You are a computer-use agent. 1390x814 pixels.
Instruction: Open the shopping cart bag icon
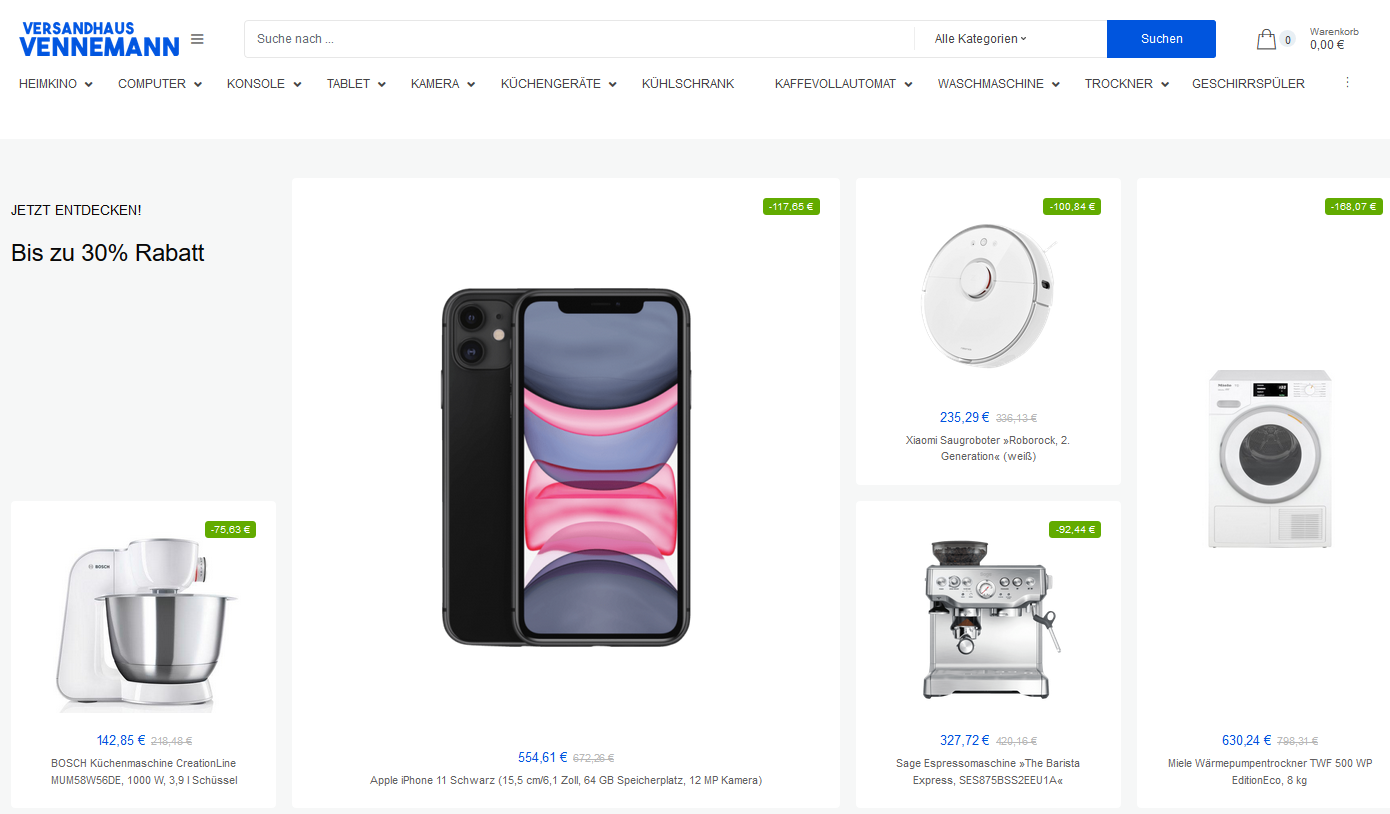click(x=1266, y=40)
